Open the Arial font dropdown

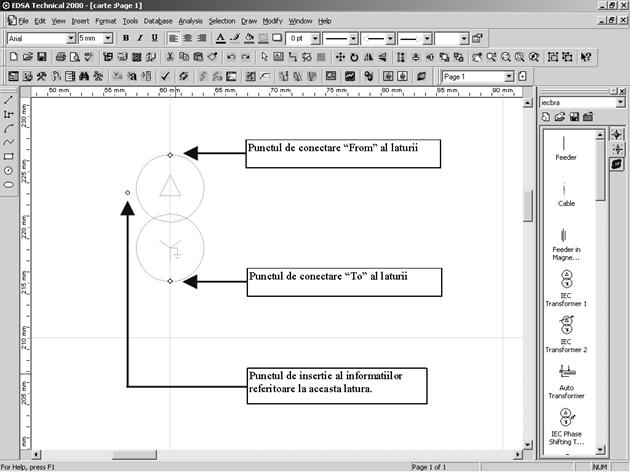point(71,38)
